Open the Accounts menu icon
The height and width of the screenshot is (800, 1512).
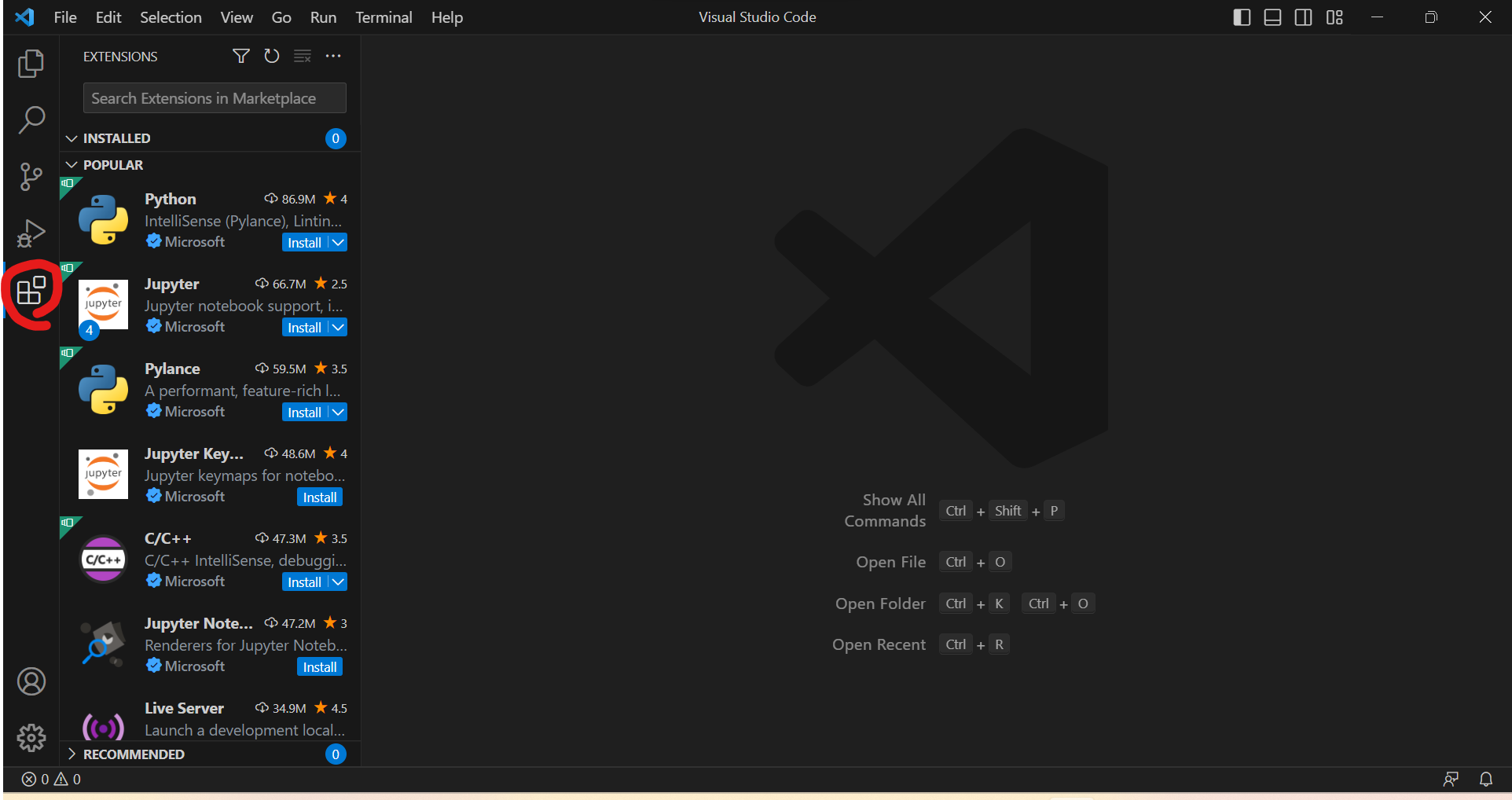[31, 681]
